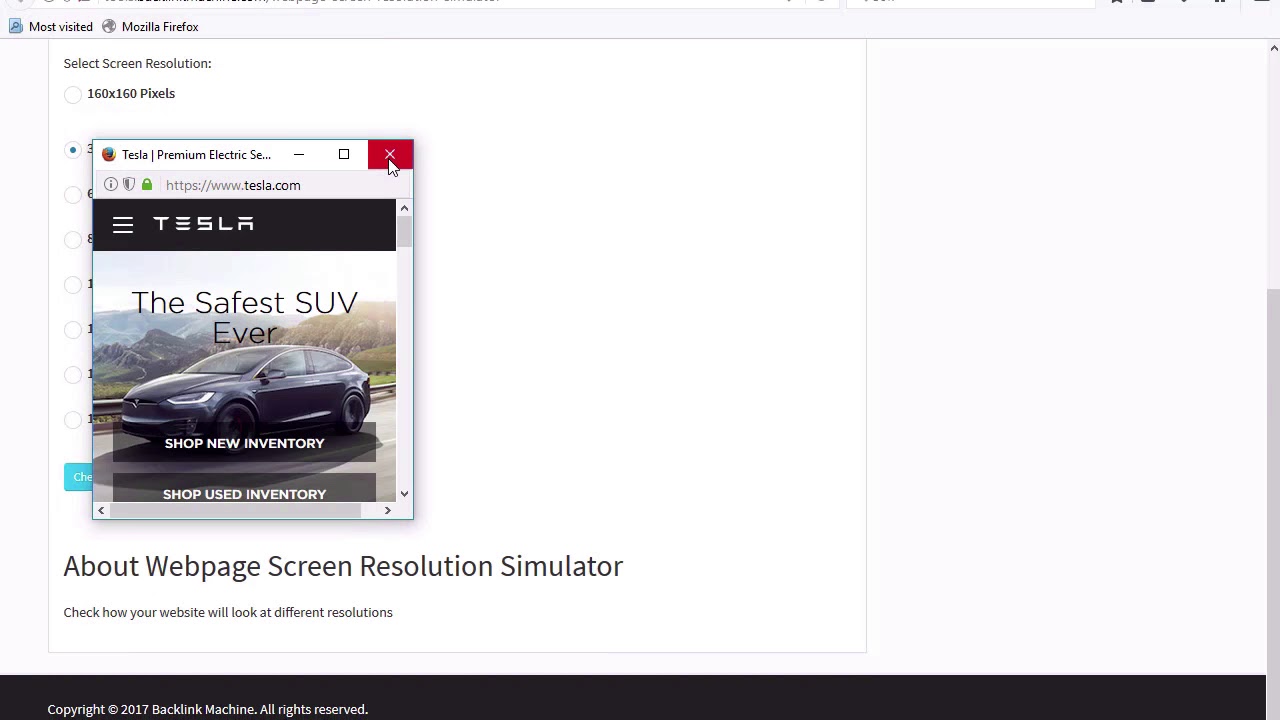
Task: Click the Backlink Machine copyright text
Action: point(207,709)
